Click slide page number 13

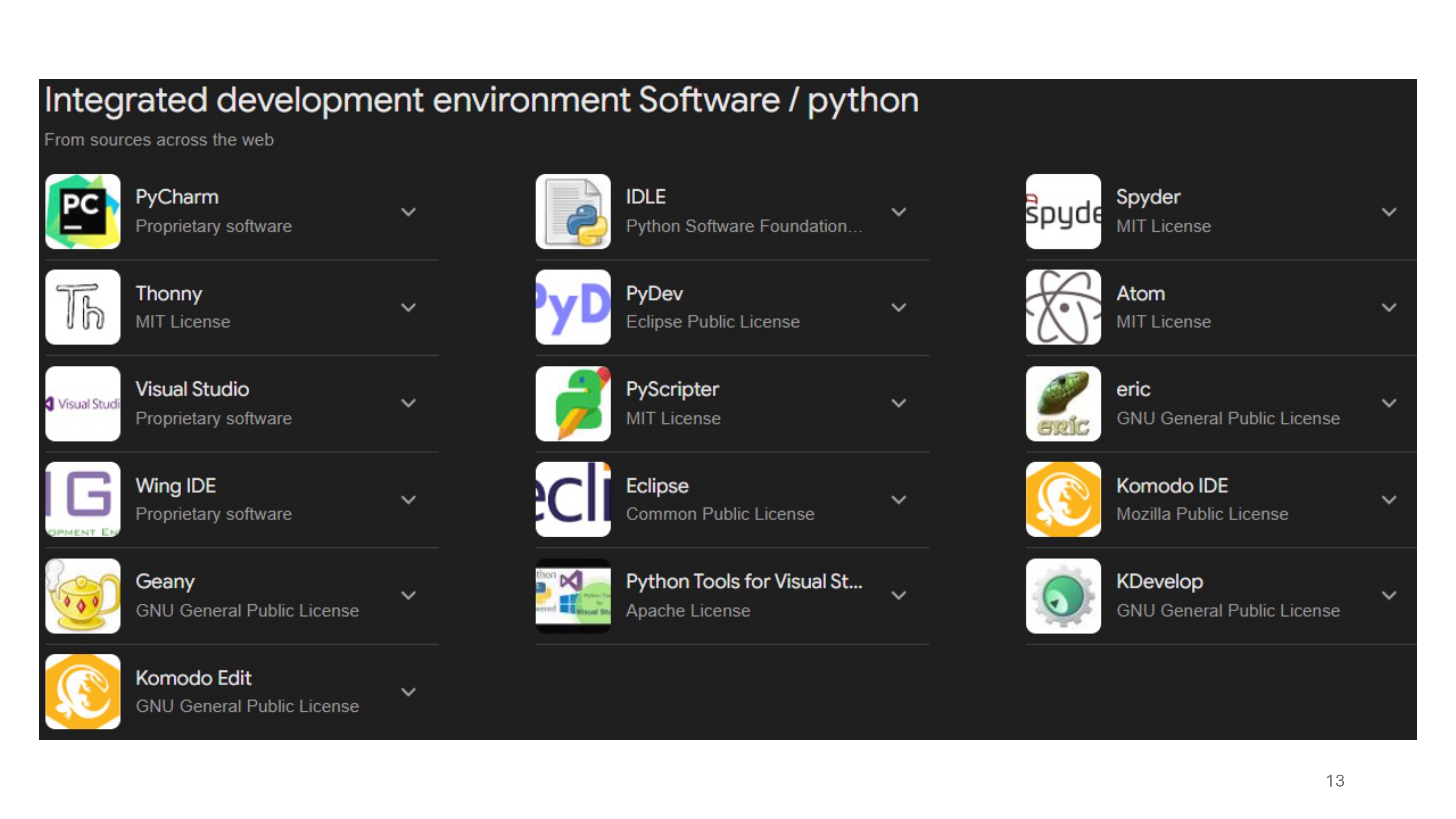[x=1335, y=780]
